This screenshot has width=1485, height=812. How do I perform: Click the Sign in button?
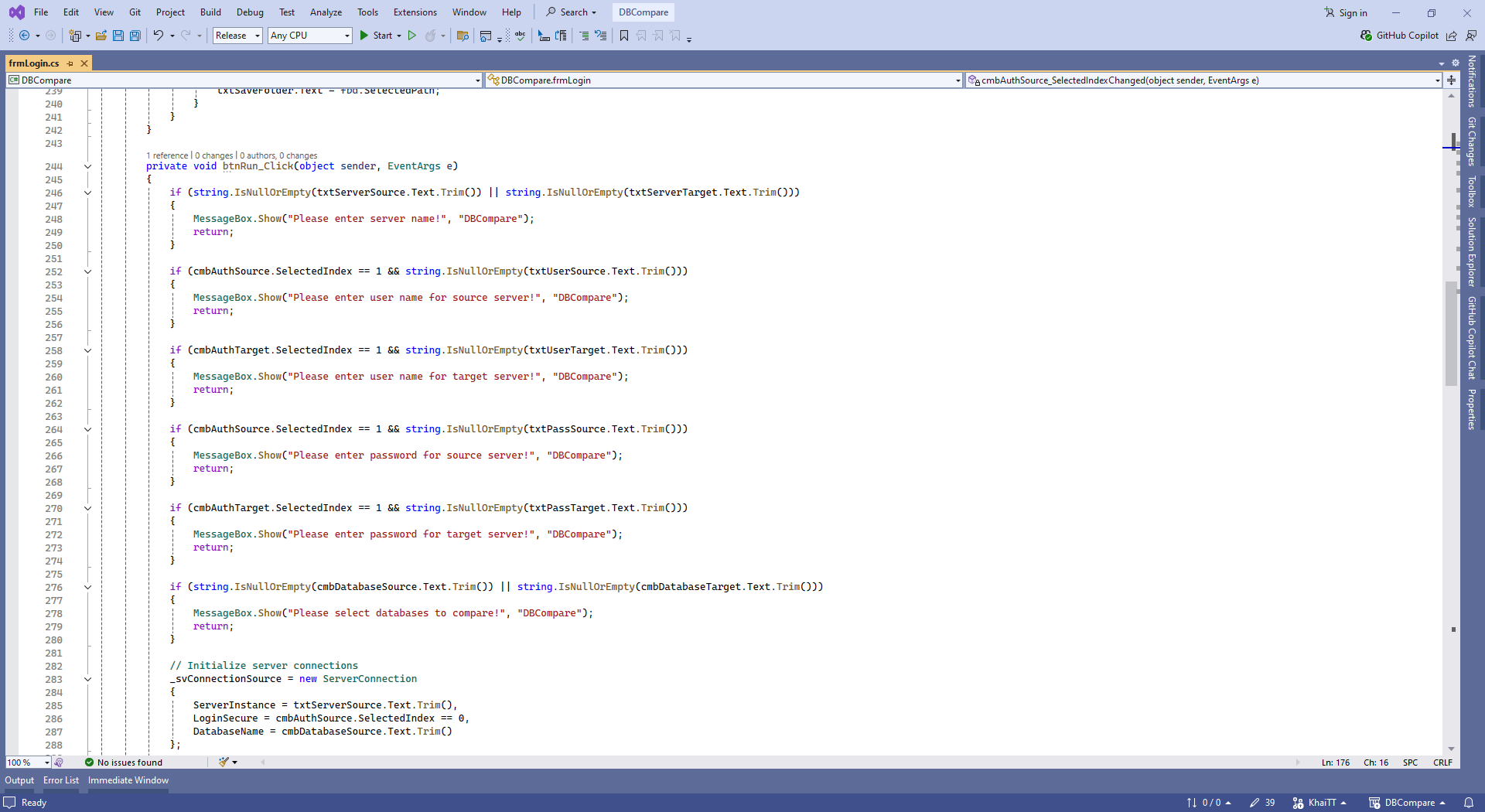pyautogui.click(x=1346, y=12)
